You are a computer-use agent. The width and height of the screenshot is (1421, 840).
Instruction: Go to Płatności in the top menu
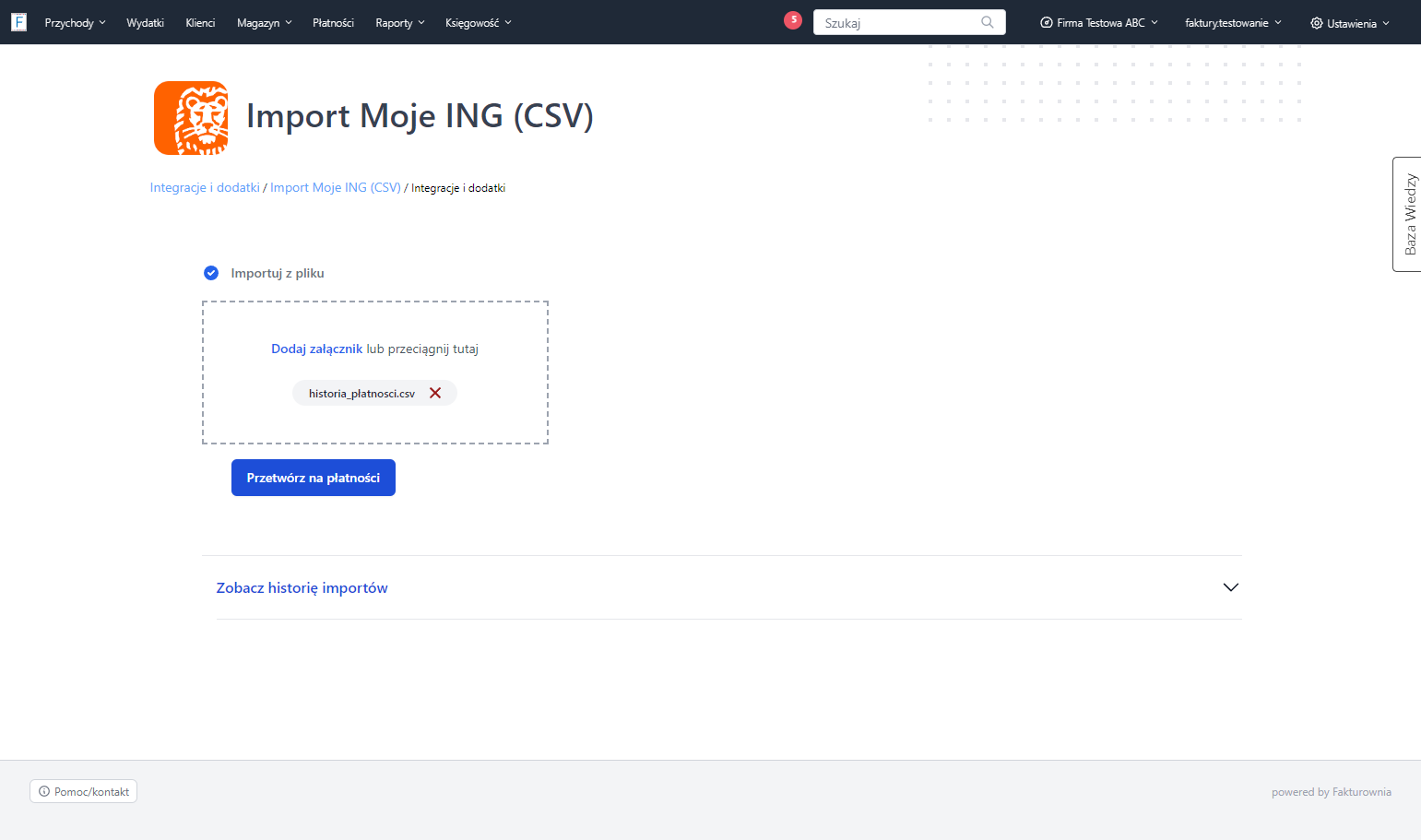(333, 22)
